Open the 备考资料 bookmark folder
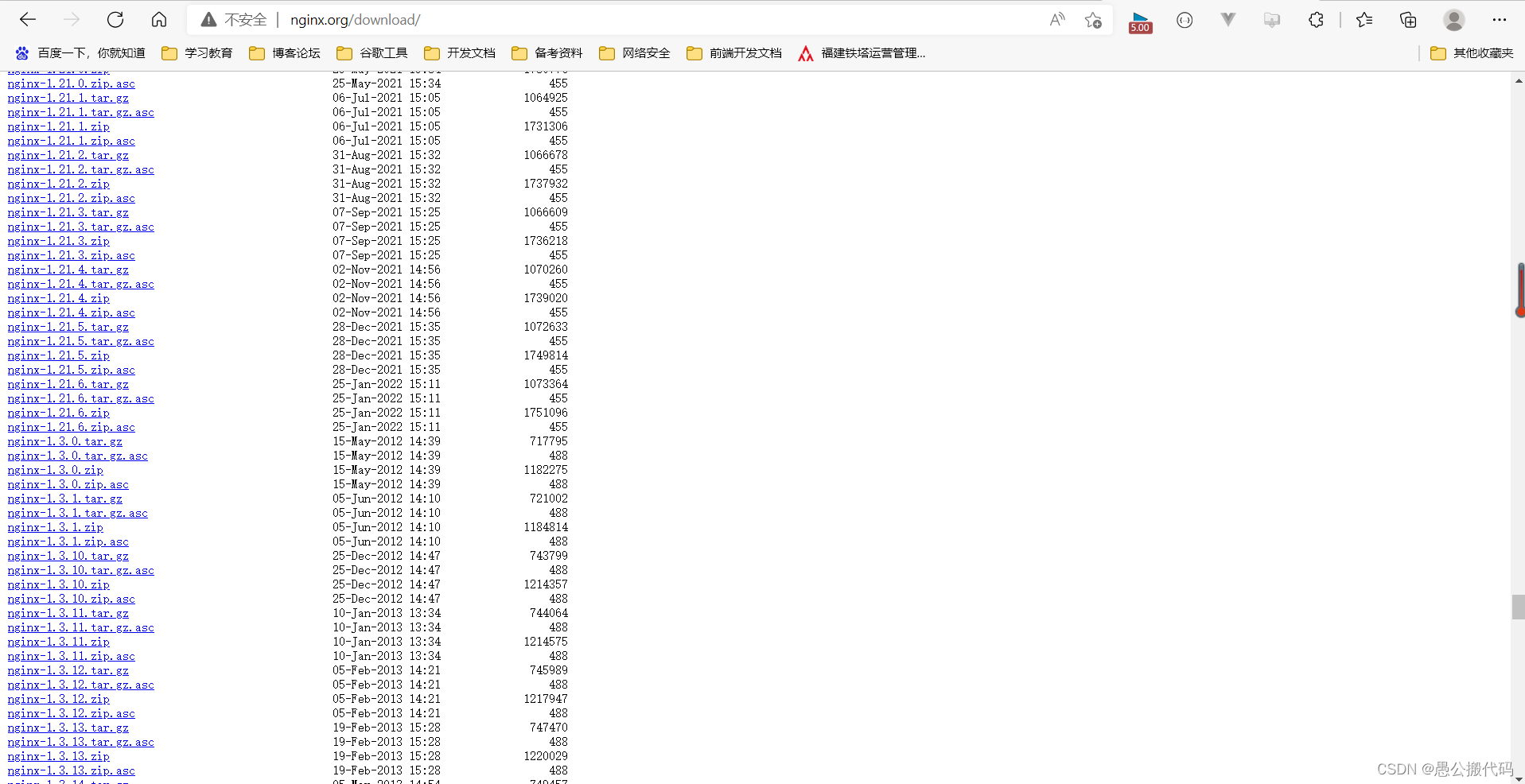Screen dimensions: 1525x784 (547, 53)
